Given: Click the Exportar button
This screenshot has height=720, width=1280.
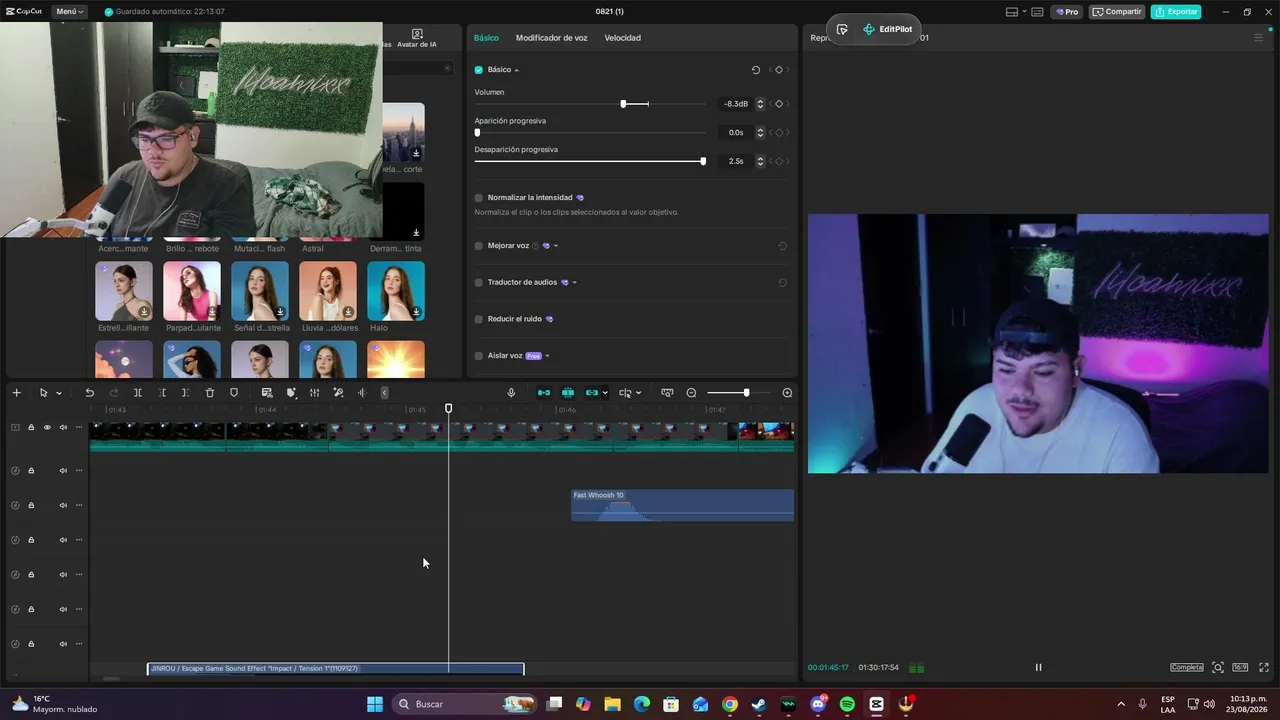Looking at the screenshot, I should click(x=1176, y=12).
